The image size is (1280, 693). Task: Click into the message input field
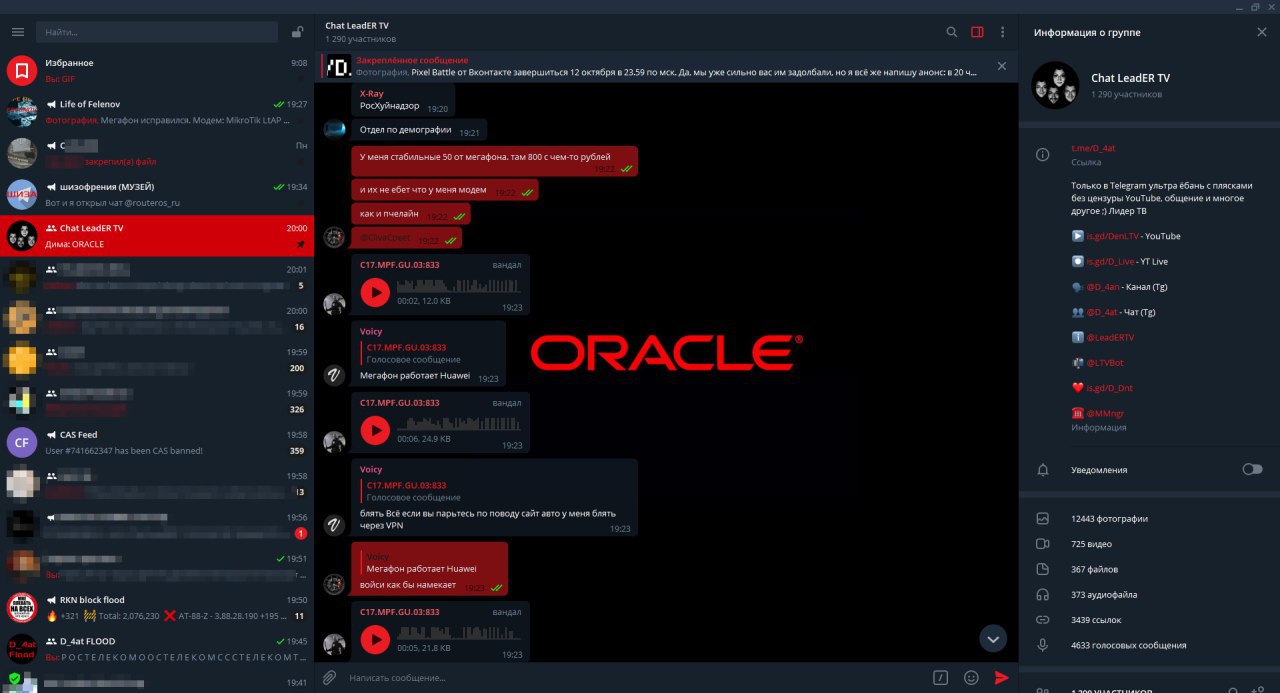[635, 677]
